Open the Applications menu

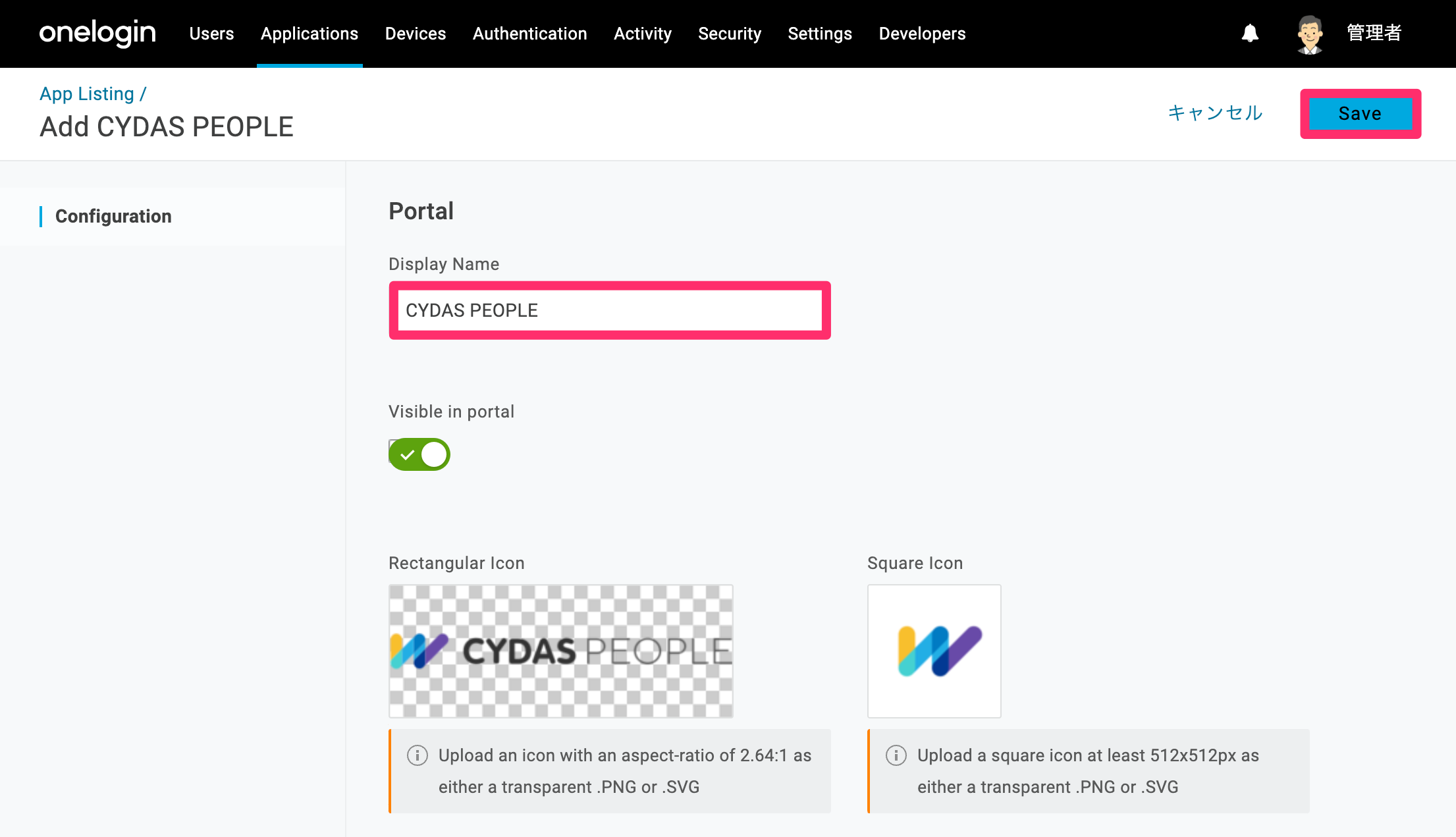[x=310, y=34]
